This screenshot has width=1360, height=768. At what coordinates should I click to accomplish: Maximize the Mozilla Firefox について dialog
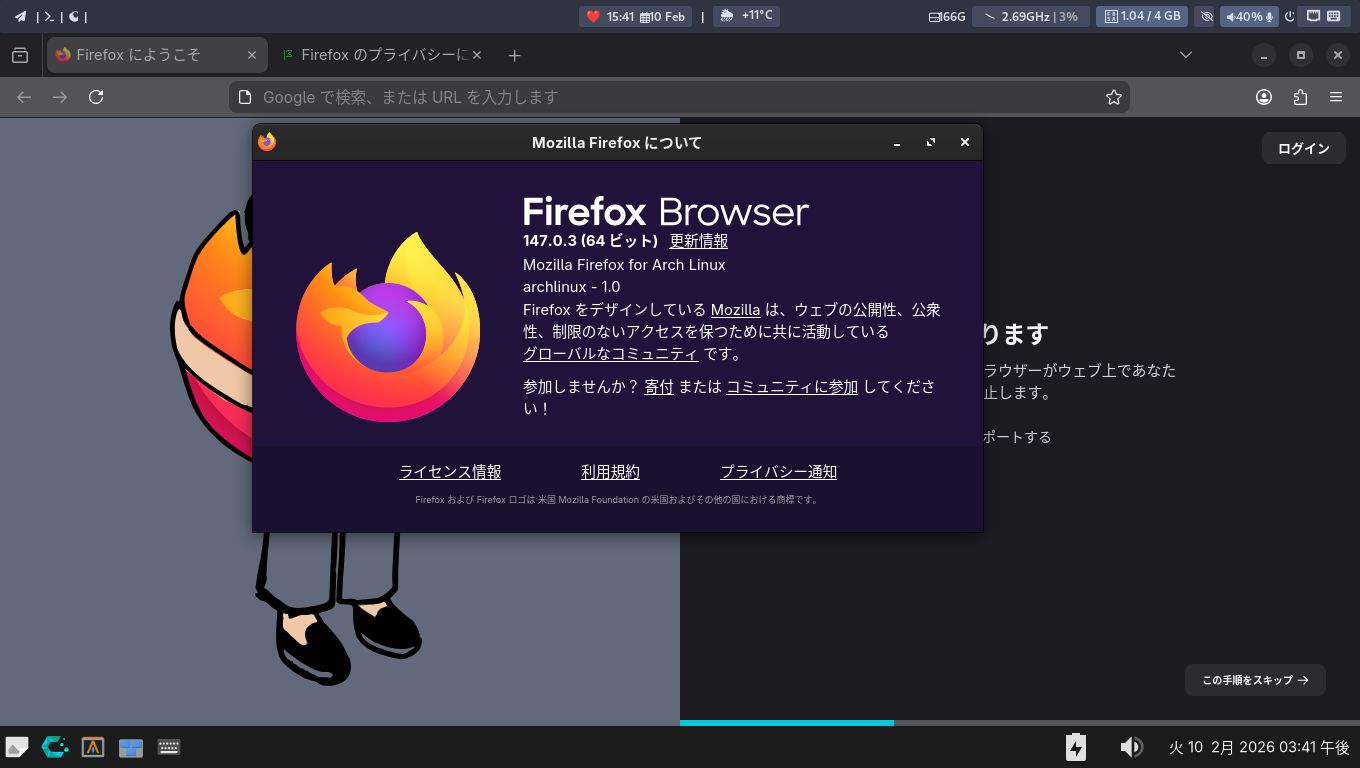pyautogui.click(x=931, y=143)
